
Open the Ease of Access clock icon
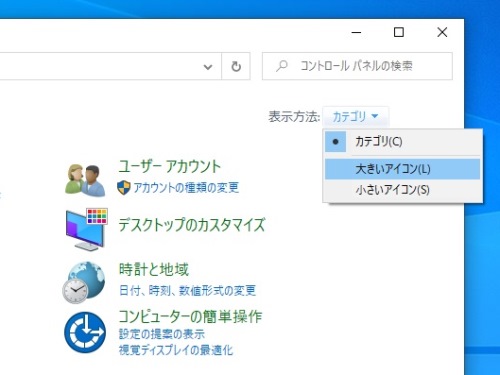[85, 332]
